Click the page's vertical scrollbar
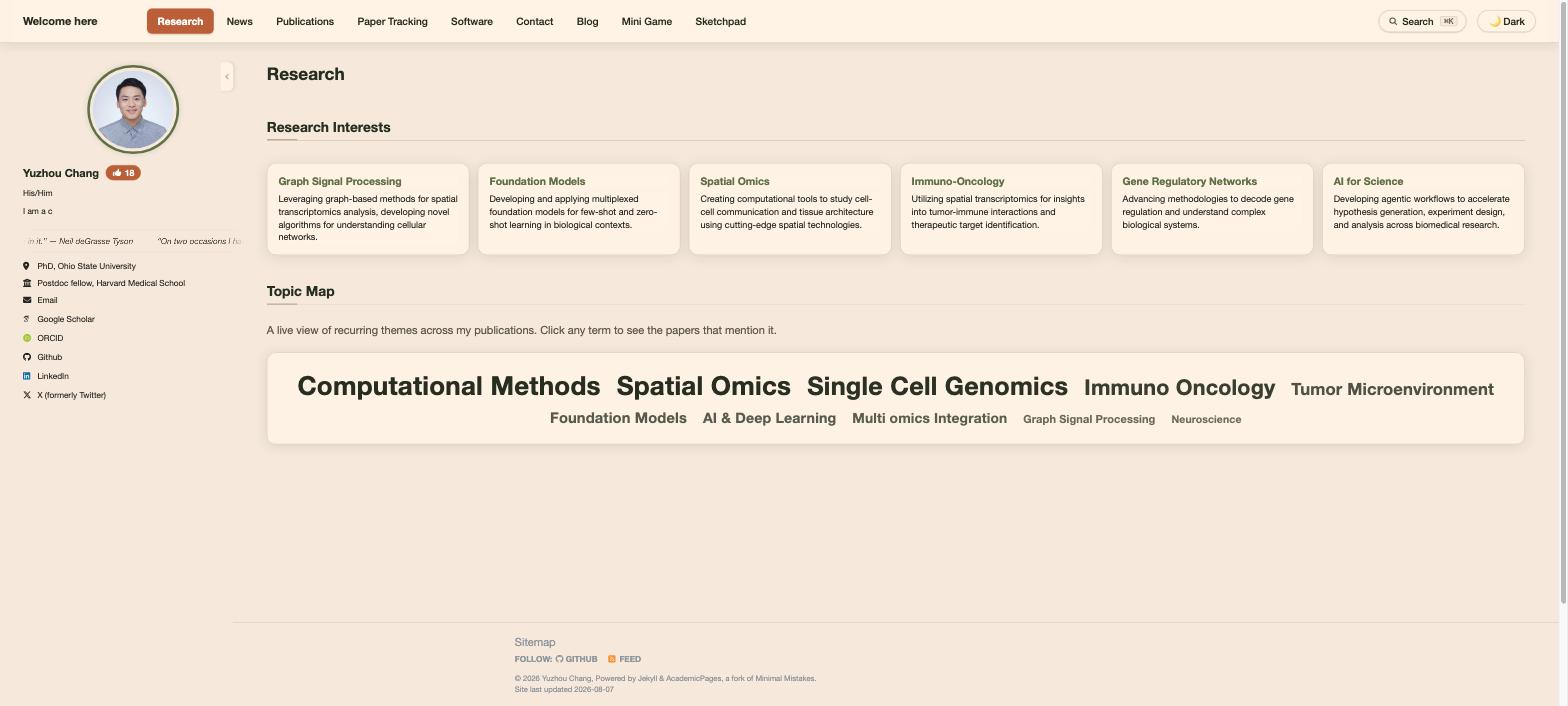 [x=1563, y=300]
